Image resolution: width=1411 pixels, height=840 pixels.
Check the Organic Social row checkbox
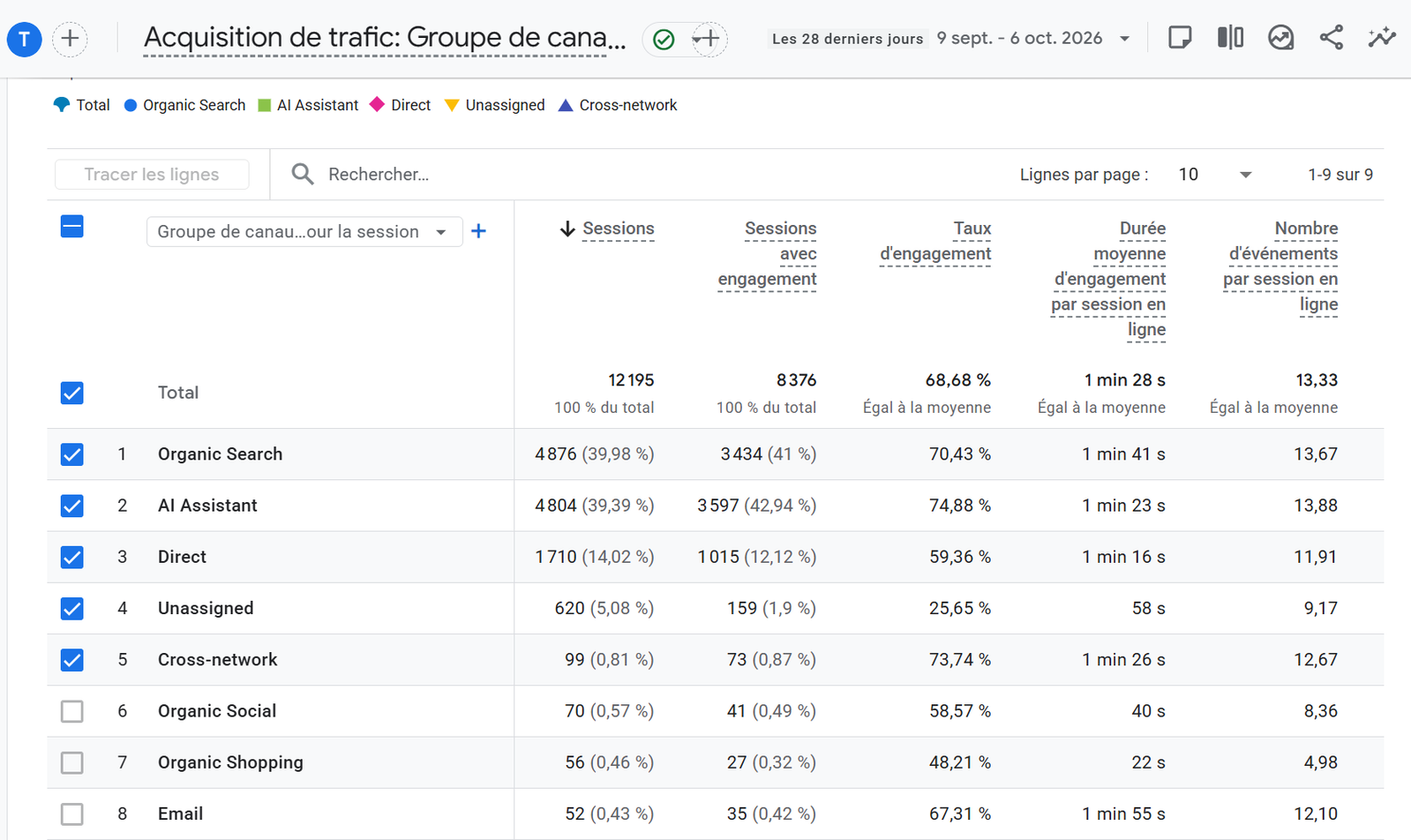(x=72, y=711)
